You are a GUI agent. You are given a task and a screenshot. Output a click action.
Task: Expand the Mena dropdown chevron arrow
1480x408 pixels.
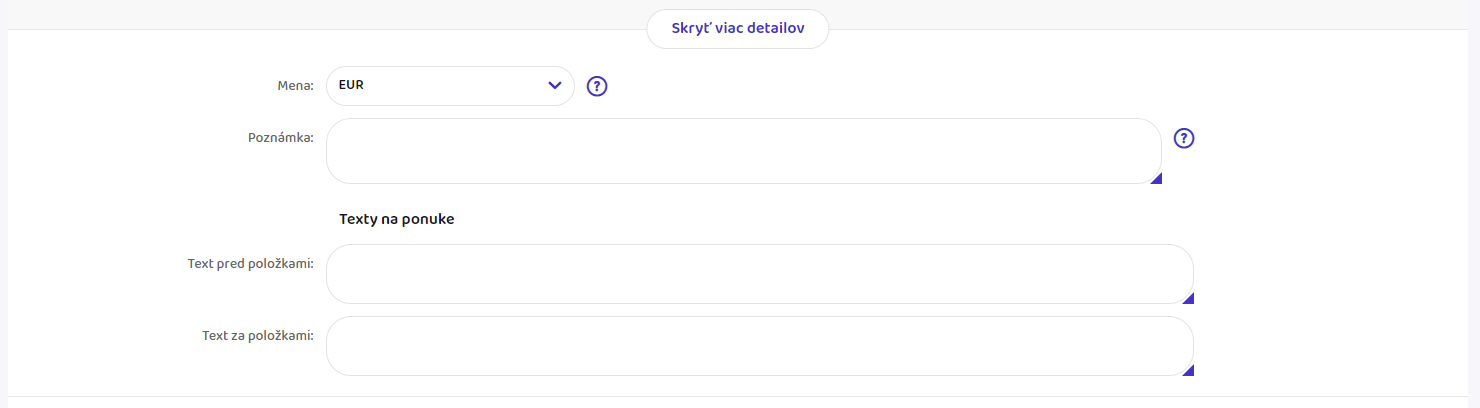click(x=555, y=86)
